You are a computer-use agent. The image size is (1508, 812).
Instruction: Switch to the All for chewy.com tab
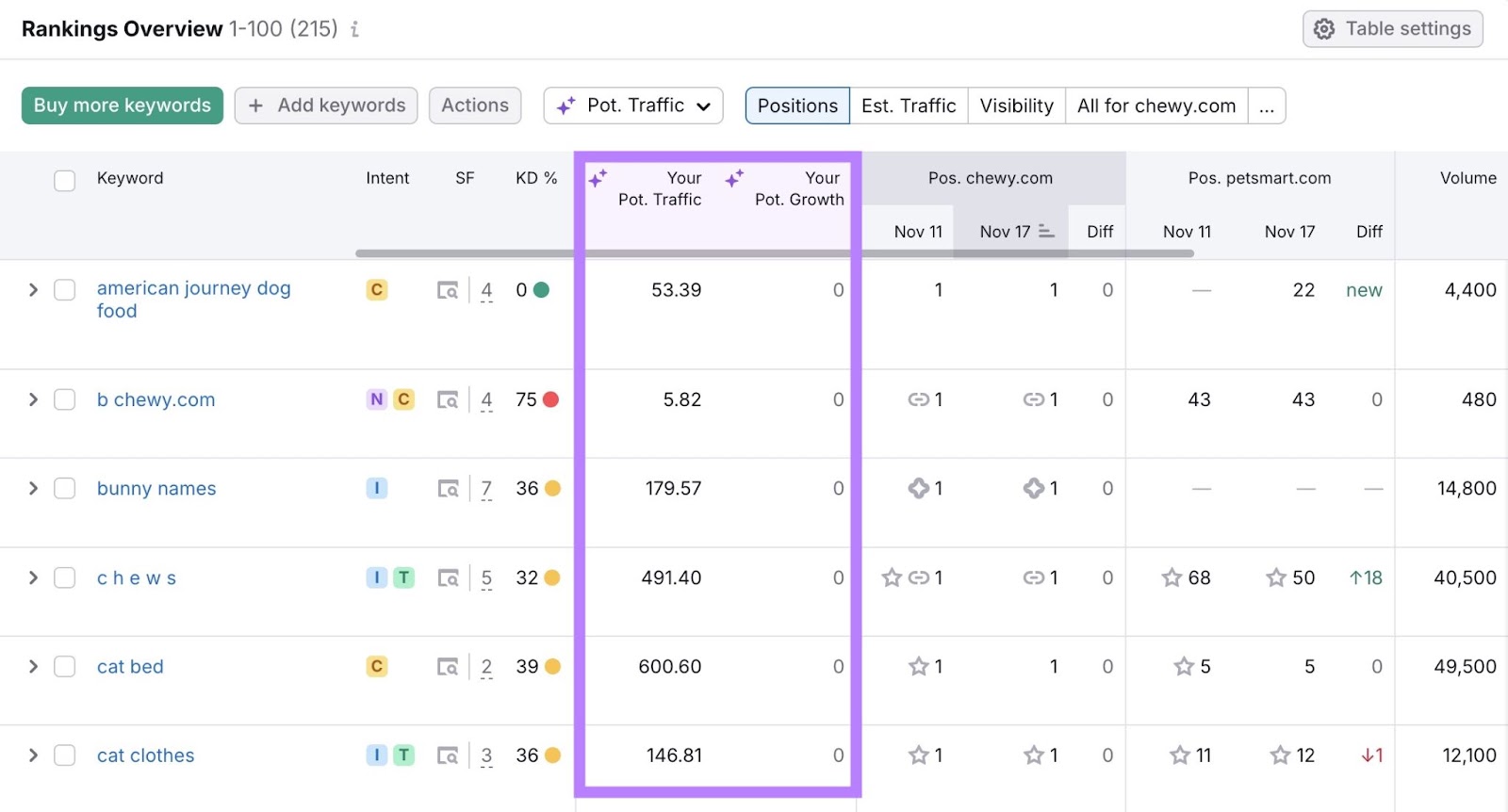(x=1156, y=106)
